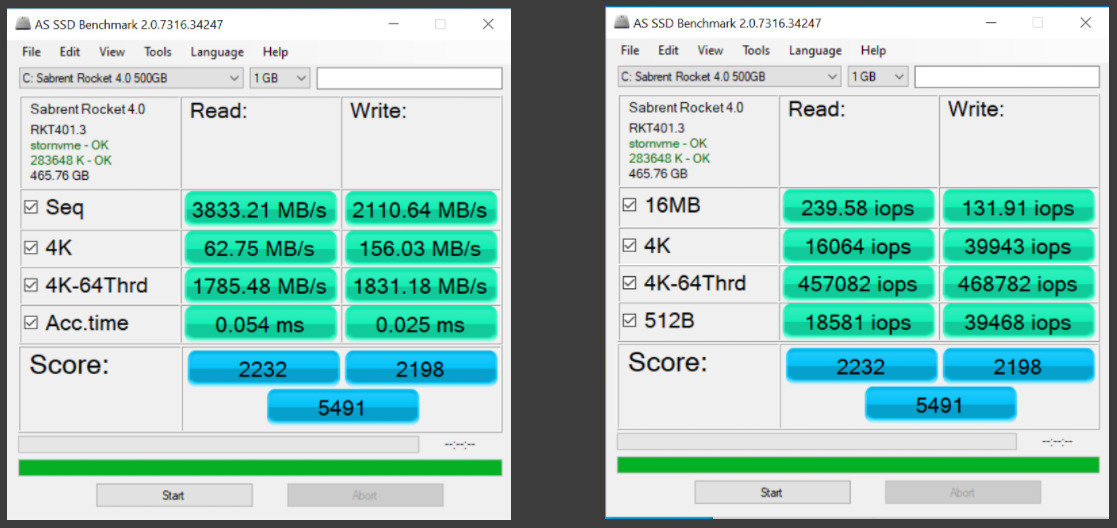The width and height of the screenshot is (1117, 528).
Task: Click the 3833.21 MB/s Seq read result
Action: pyautogui.click(x=260, y=209)
